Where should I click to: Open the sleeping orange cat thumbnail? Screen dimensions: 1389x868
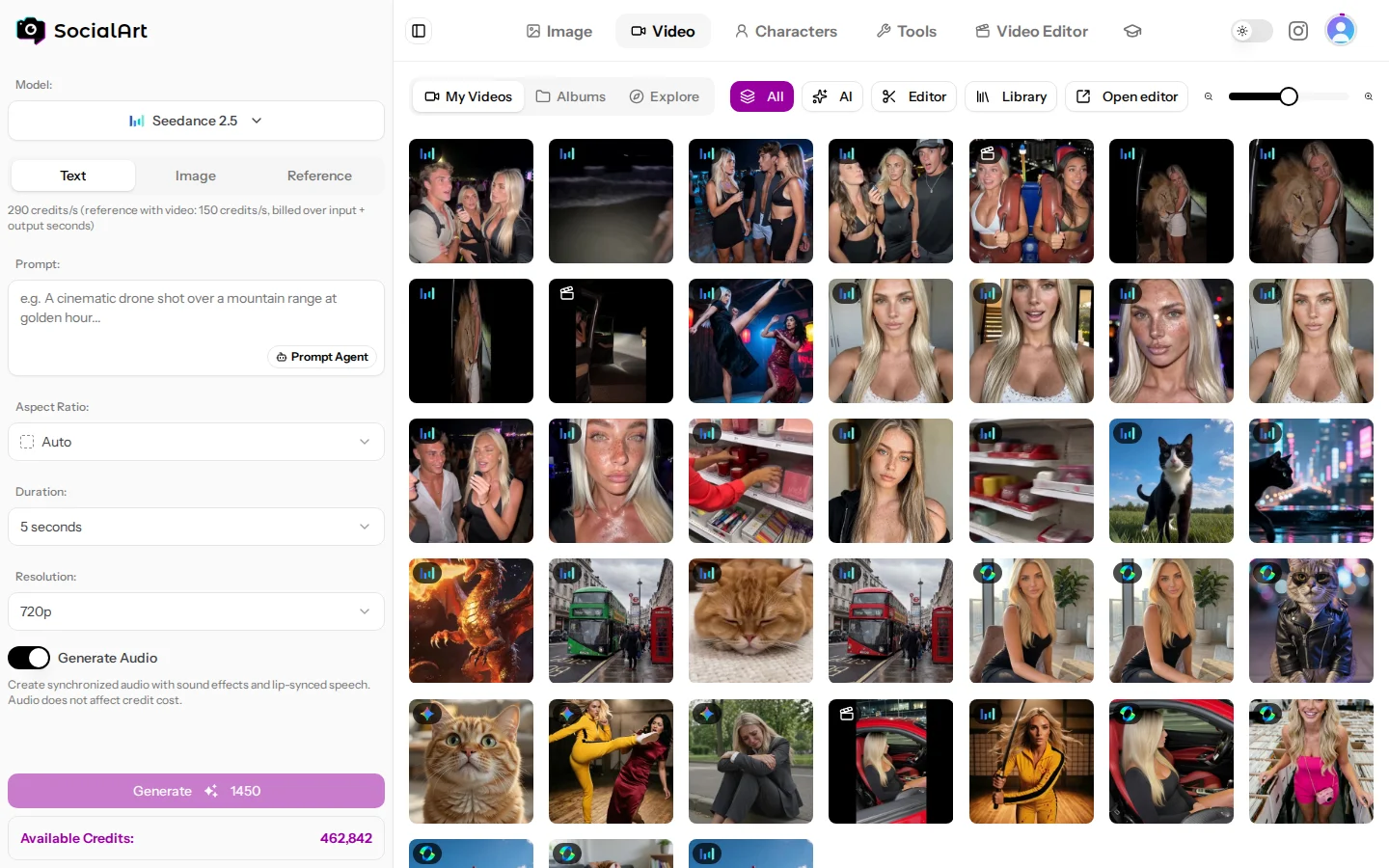[750, 621]
